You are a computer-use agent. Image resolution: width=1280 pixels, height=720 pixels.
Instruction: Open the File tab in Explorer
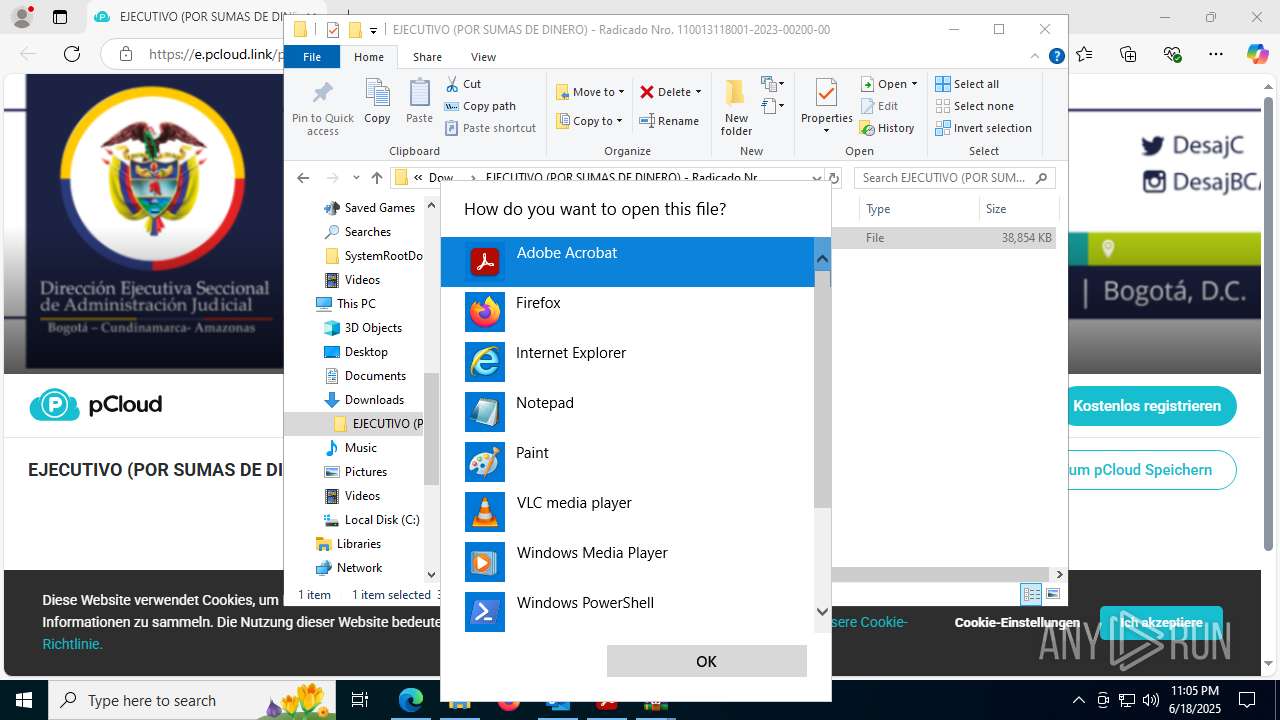(312, 57)
